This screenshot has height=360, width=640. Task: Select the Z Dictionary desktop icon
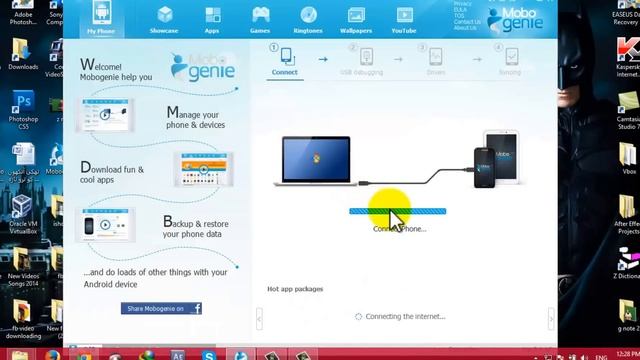(628, 263)
